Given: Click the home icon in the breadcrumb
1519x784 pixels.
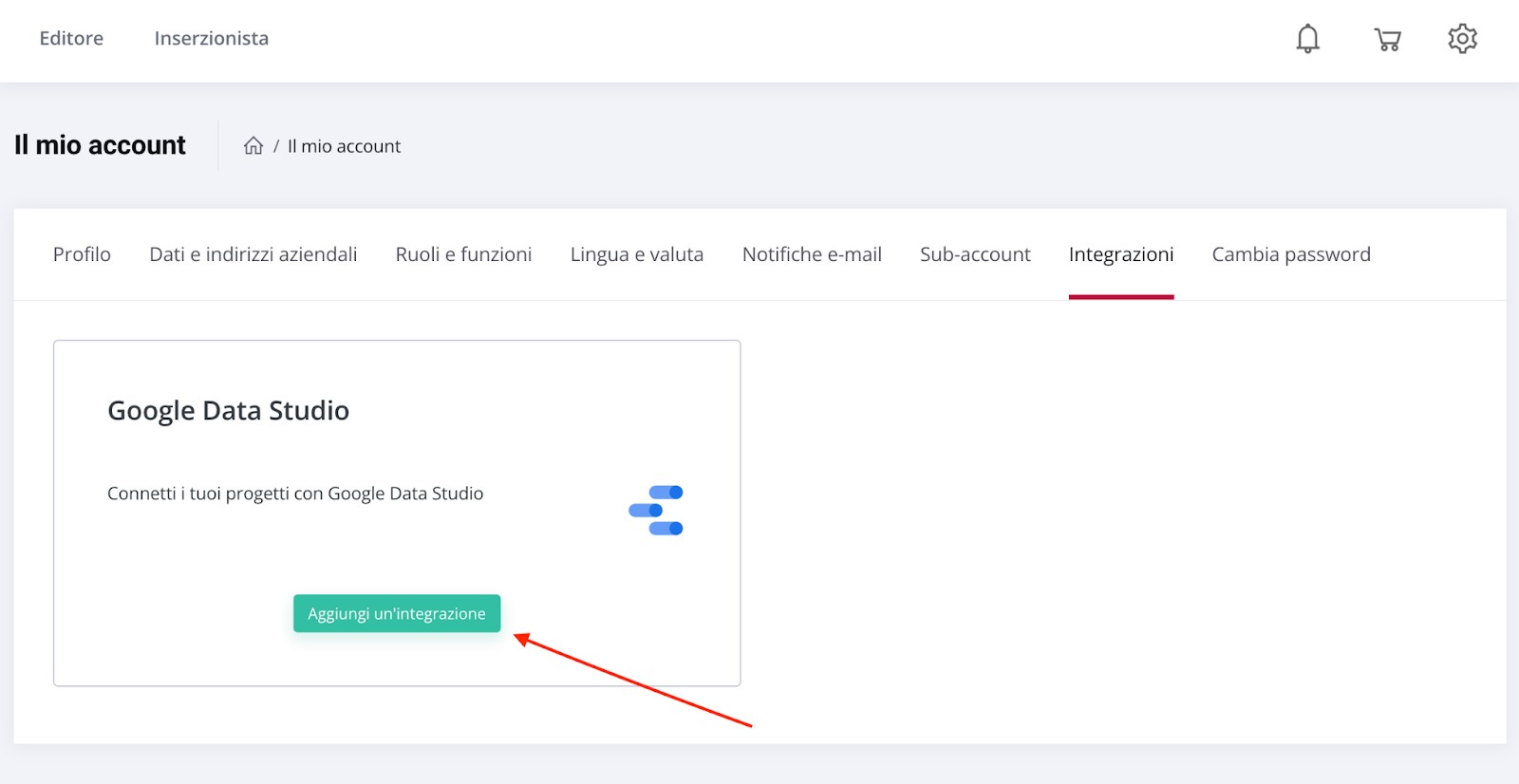Looking at the screenshot, I should 253,146.
